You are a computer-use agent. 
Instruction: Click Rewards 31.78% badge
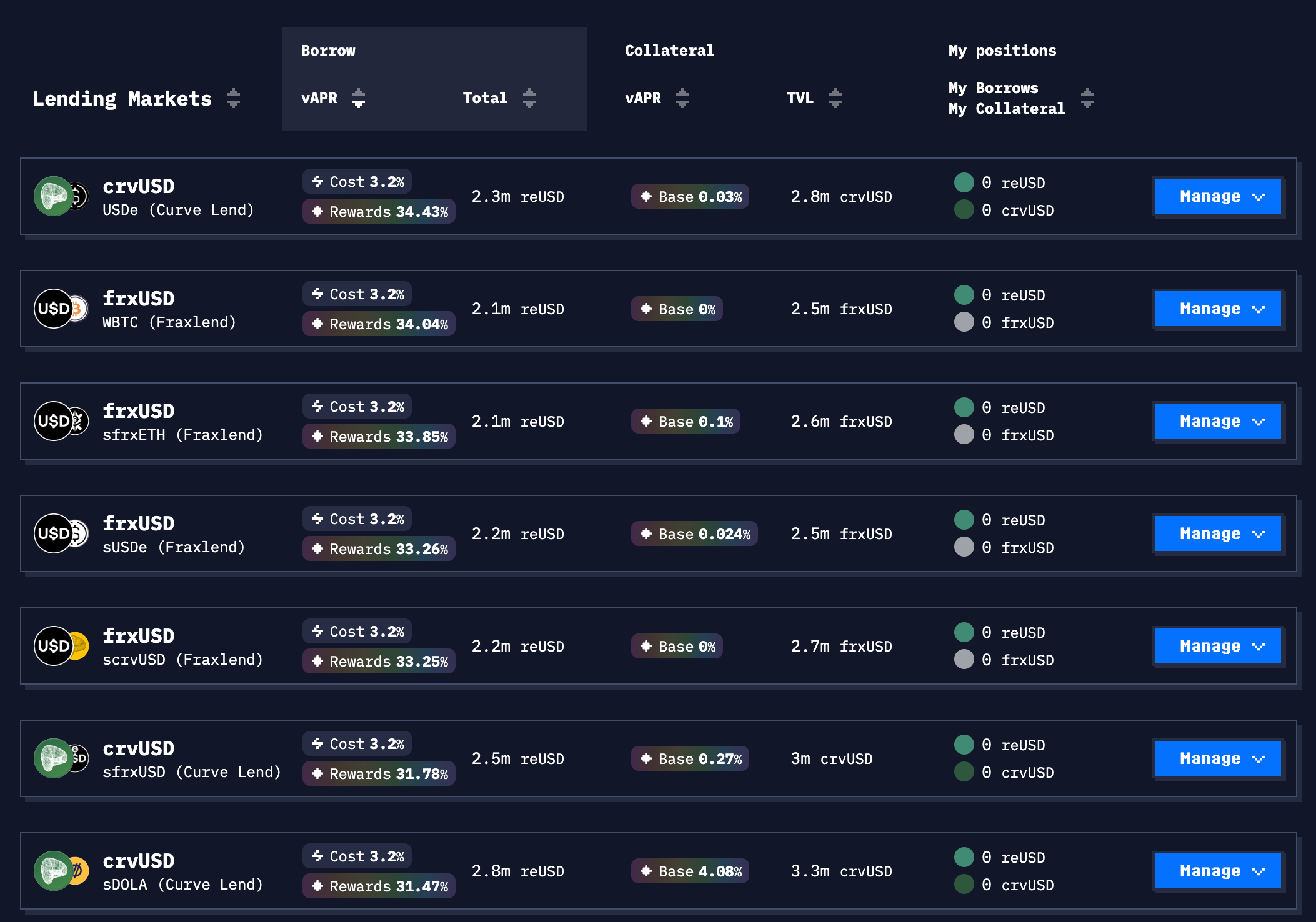click(379, 773)
